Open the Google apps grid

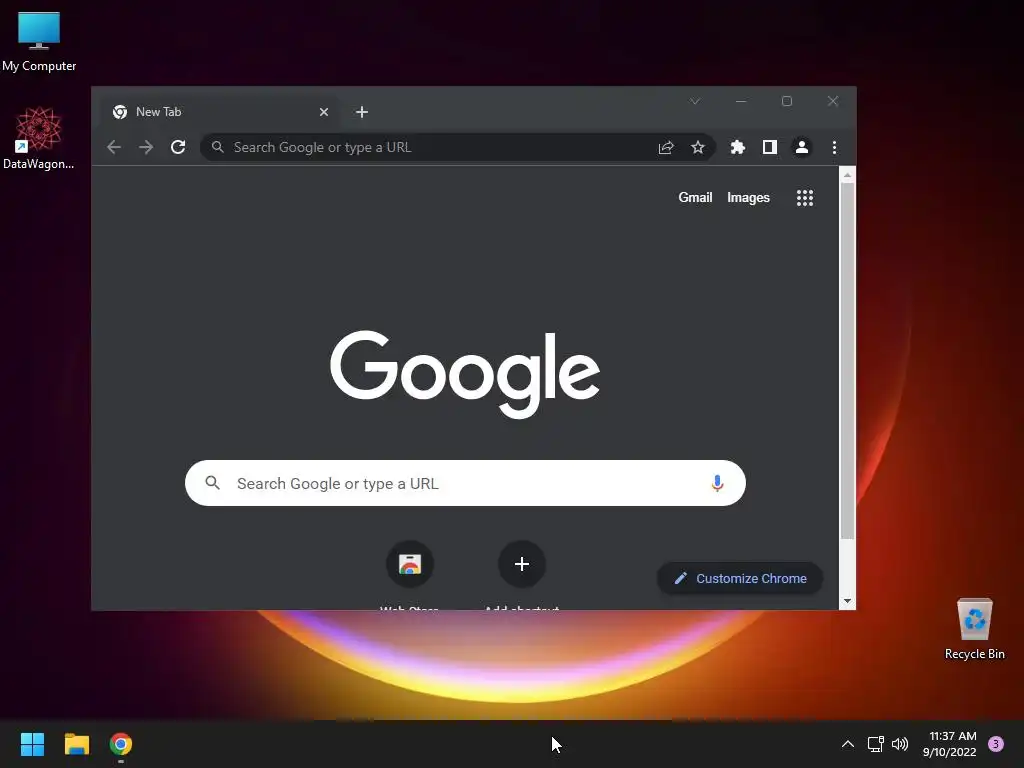pos(805,198)
